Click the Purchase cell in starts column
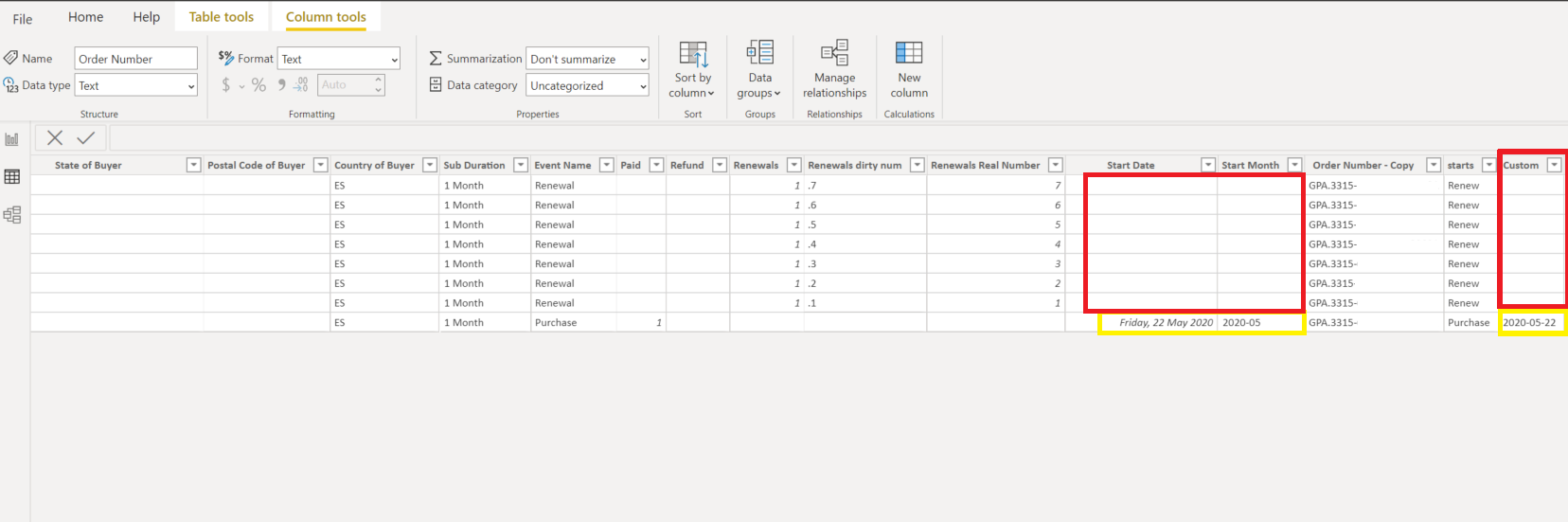The width and height of the screenshot is (1568, 522). coord(1470,322)
